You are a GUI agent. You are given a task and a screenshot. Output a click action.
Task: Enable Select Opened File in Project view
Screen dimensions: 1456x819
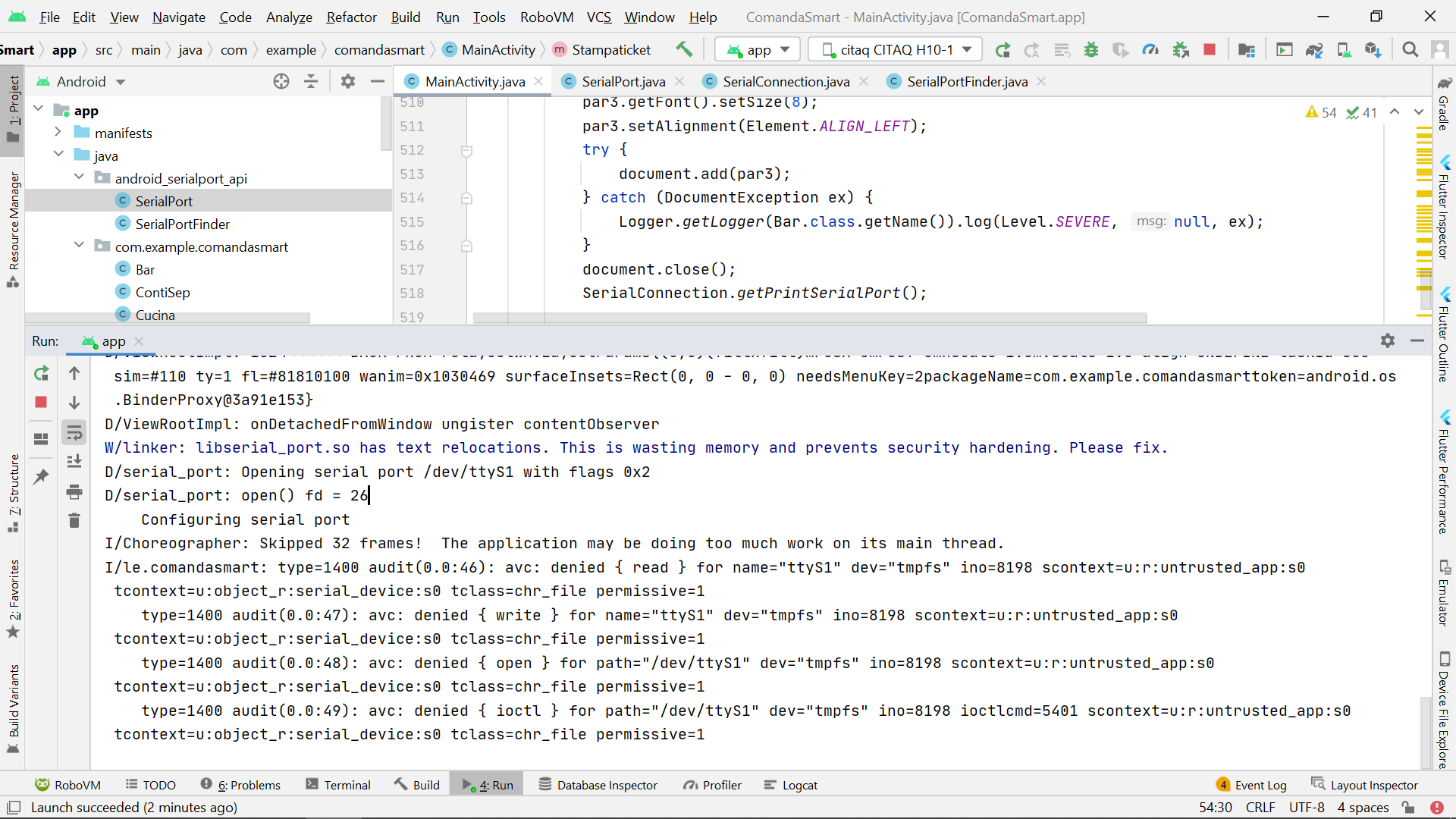pyautogui.click(x=281, y=81)
